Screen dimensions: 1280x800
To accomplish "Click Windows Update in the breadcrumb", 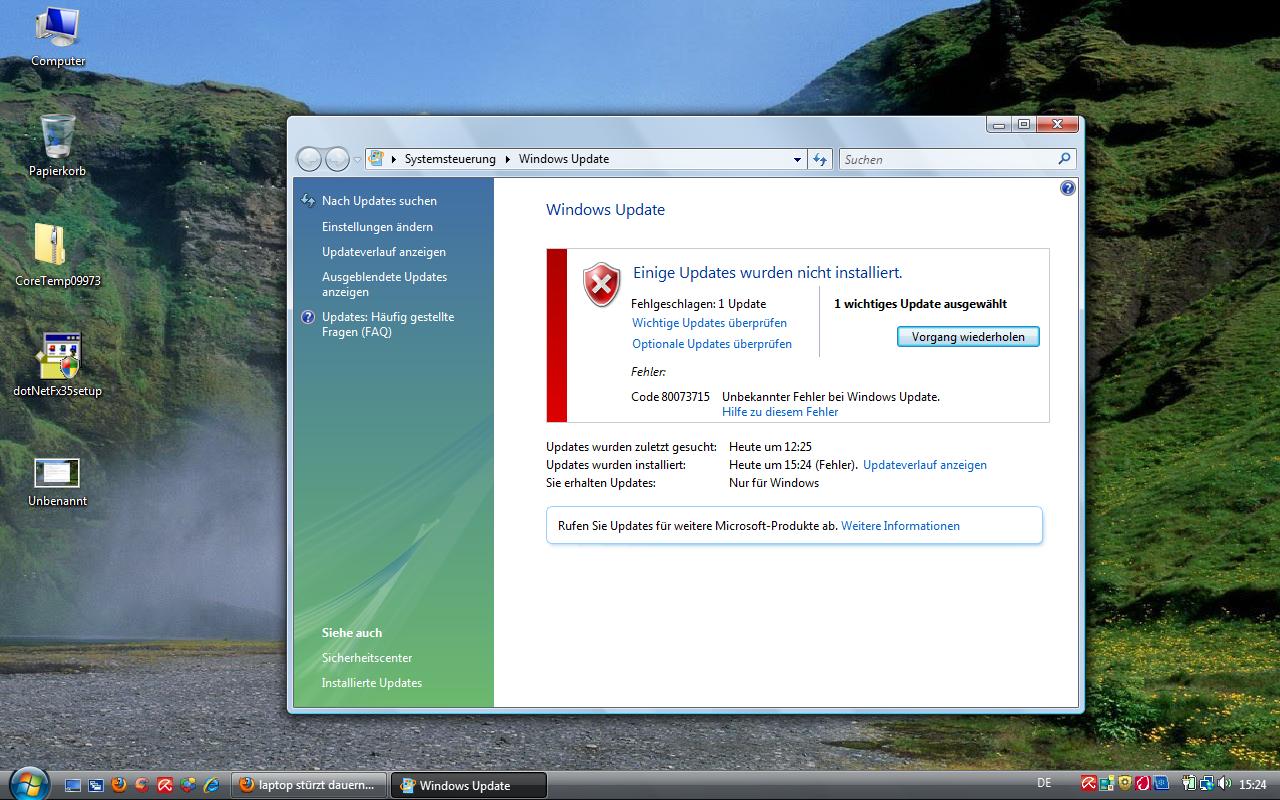I will [x=564, y=159].
